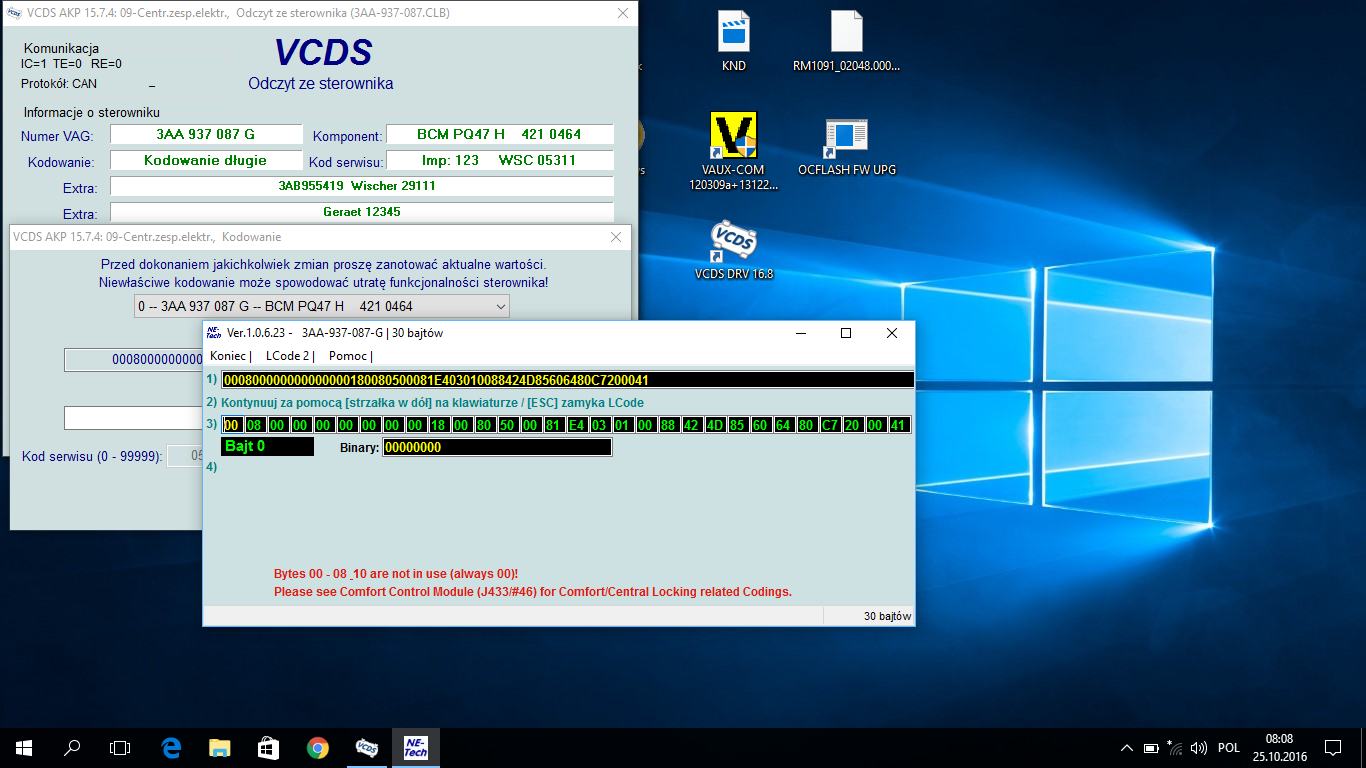Select byte C7 in the byte row
The width and height of the screenshot is (1366, 768).
coord(829,425)
